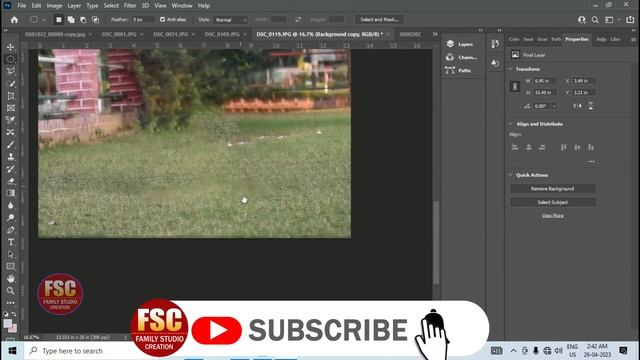Open the Style dropdown set to Normal

(x=231, y=20)
